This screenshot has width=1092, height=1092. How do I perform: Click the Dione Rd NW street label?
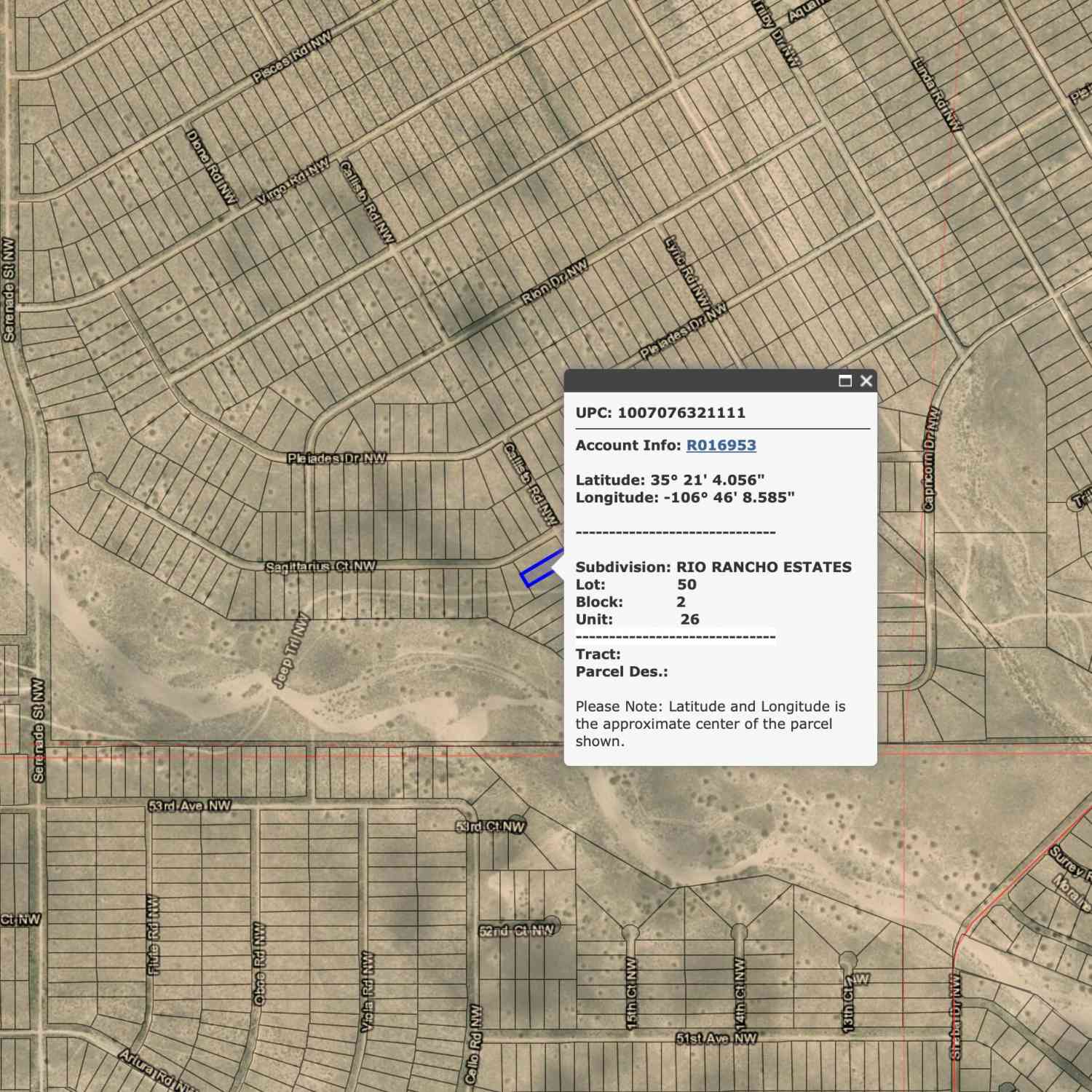click(x=212, y=167)
